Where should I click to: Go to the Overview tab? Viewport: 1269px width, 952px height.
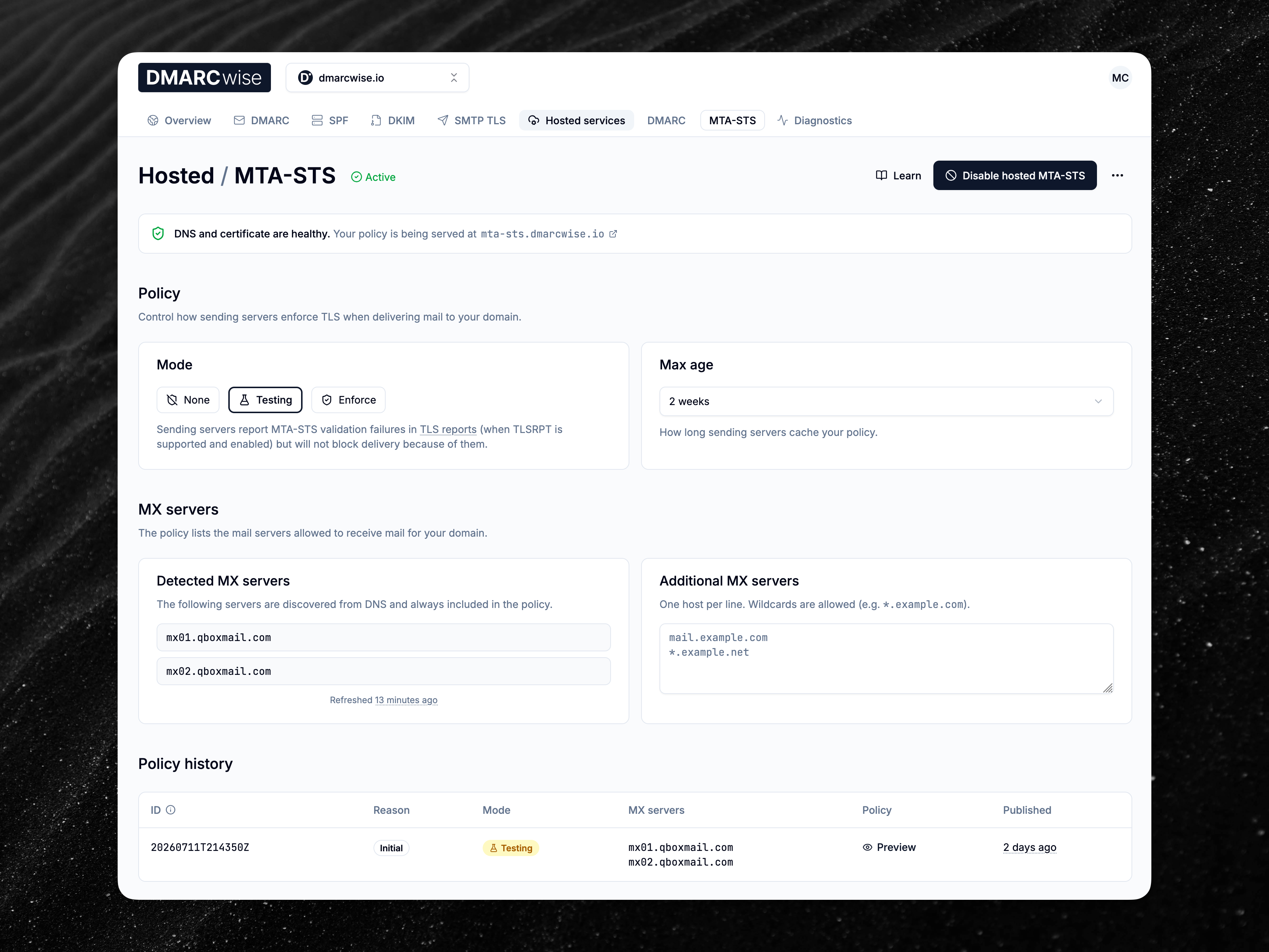[x=179, y=121]
